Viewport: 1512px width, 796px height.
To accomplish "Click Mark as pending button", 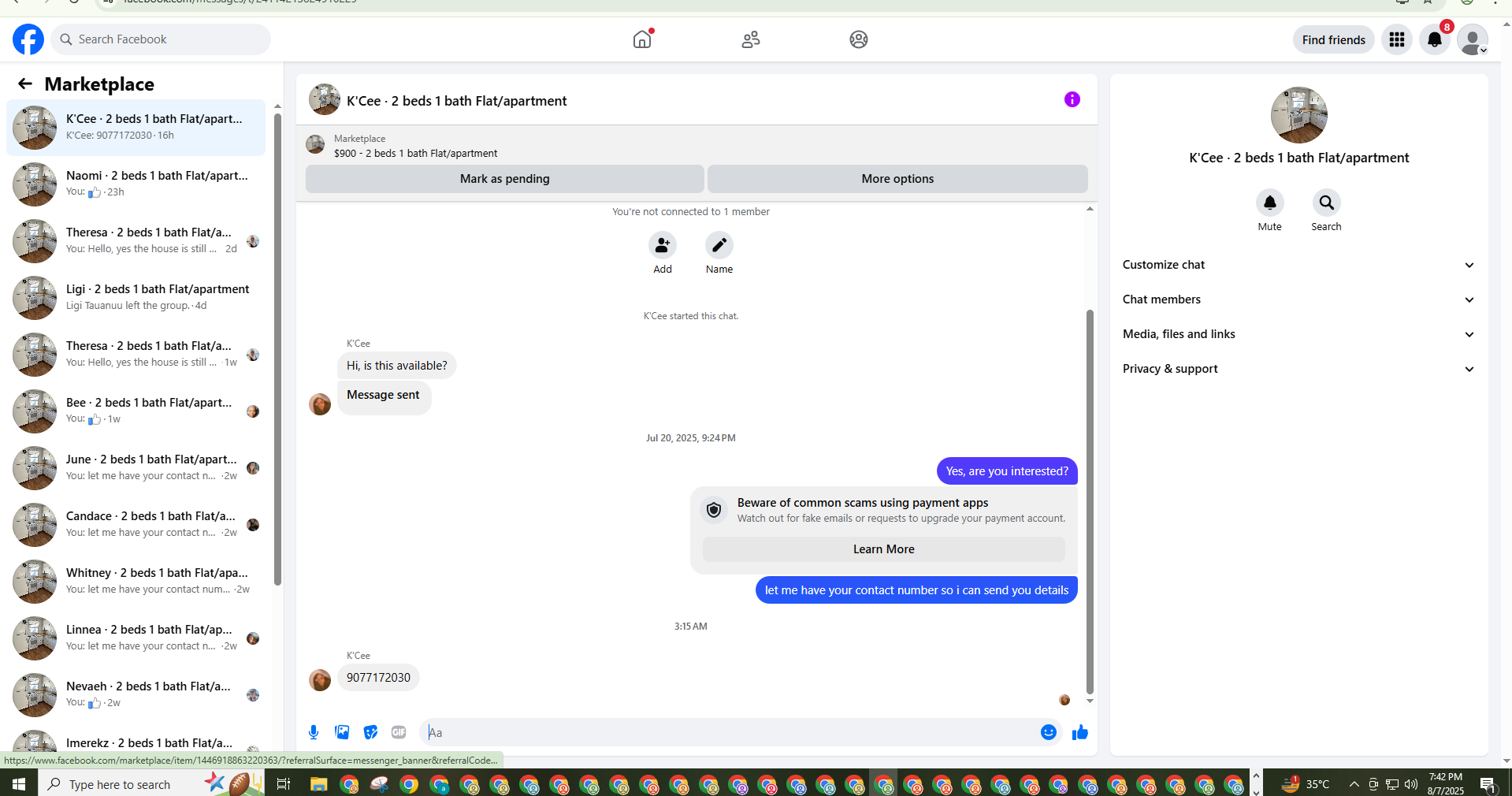I will coord(505,179).
